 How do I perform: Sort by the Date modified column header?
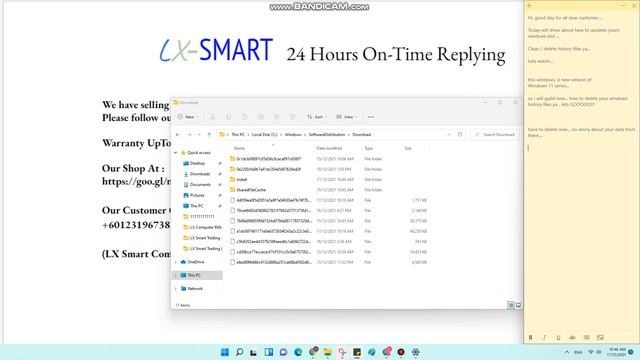coord(329,148)
